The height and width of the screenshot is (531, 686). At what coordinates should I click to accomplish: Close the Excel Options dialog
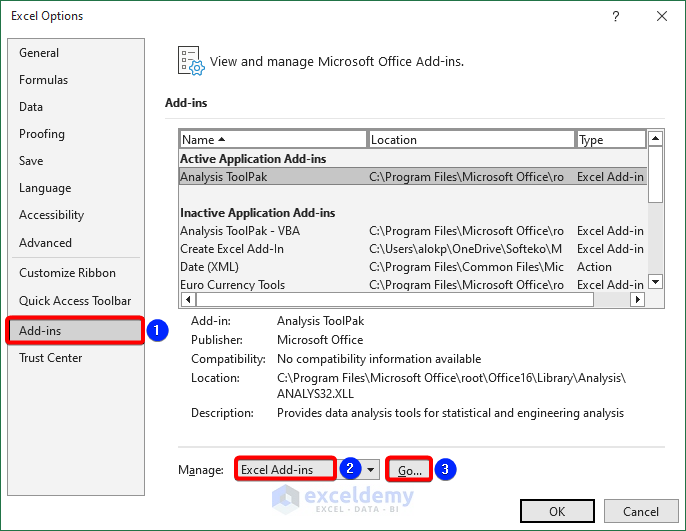click(x=661, y=16)
